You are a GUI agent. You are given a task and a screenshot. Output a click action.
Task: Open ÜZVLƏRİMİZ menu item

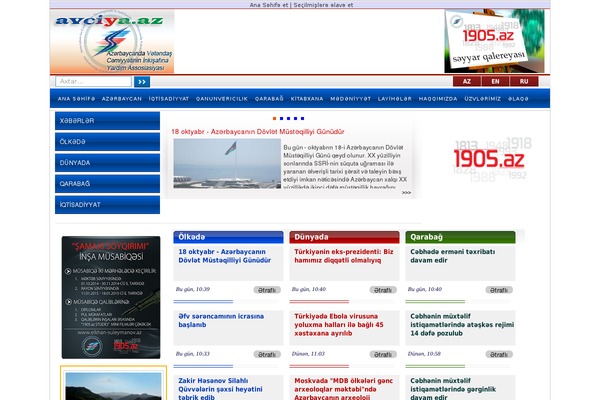[483, 99]
